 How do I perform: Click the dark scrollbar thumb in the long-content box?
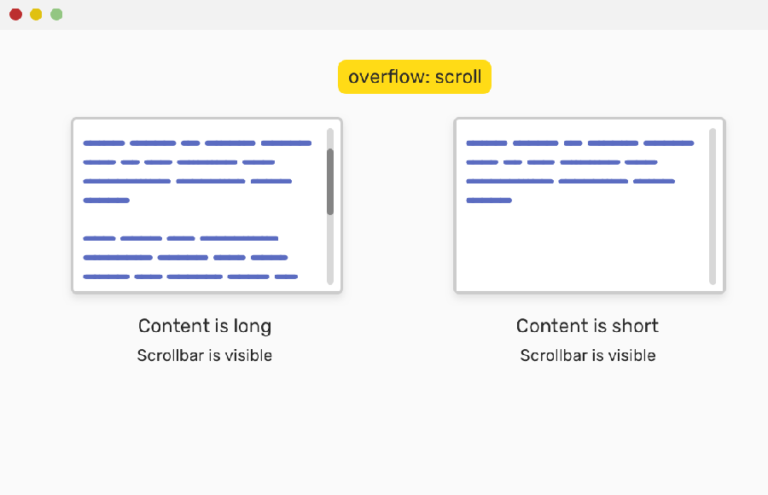[330, 181]
